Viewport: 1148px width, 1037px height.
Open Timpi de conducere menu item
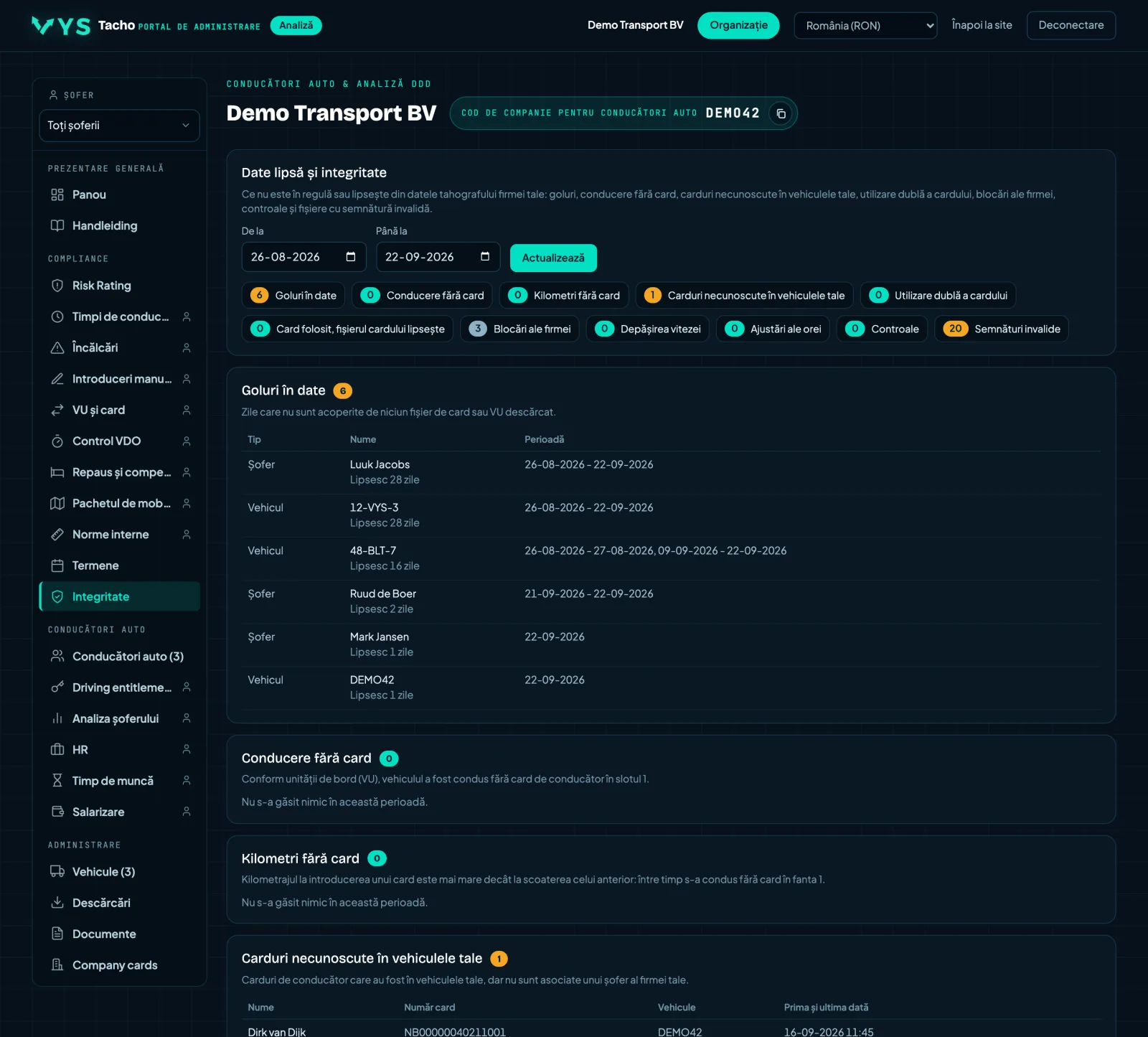119,316
